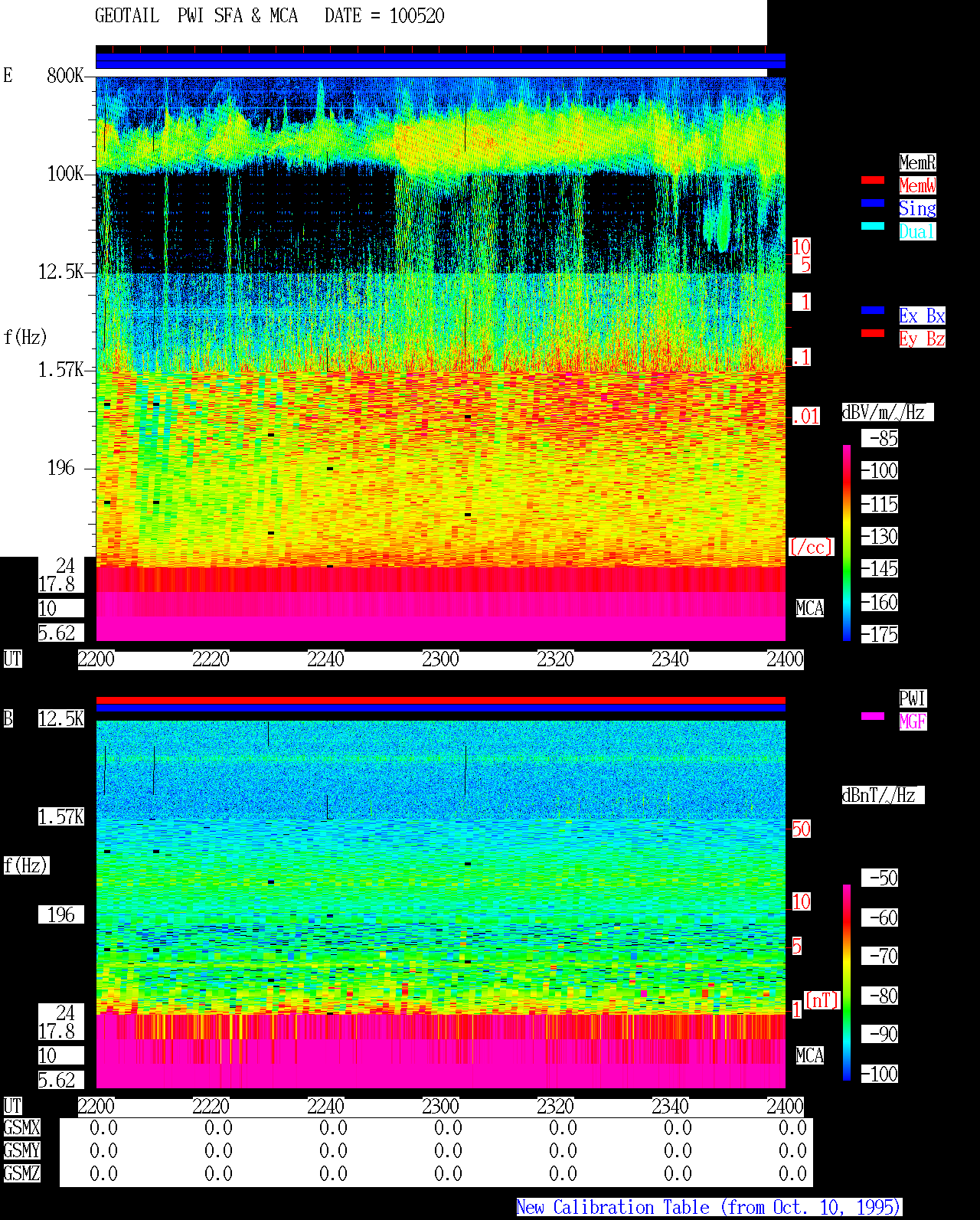980x1220 pixels.
Task: Click the GSMX row label
Action: point(21,1127)
